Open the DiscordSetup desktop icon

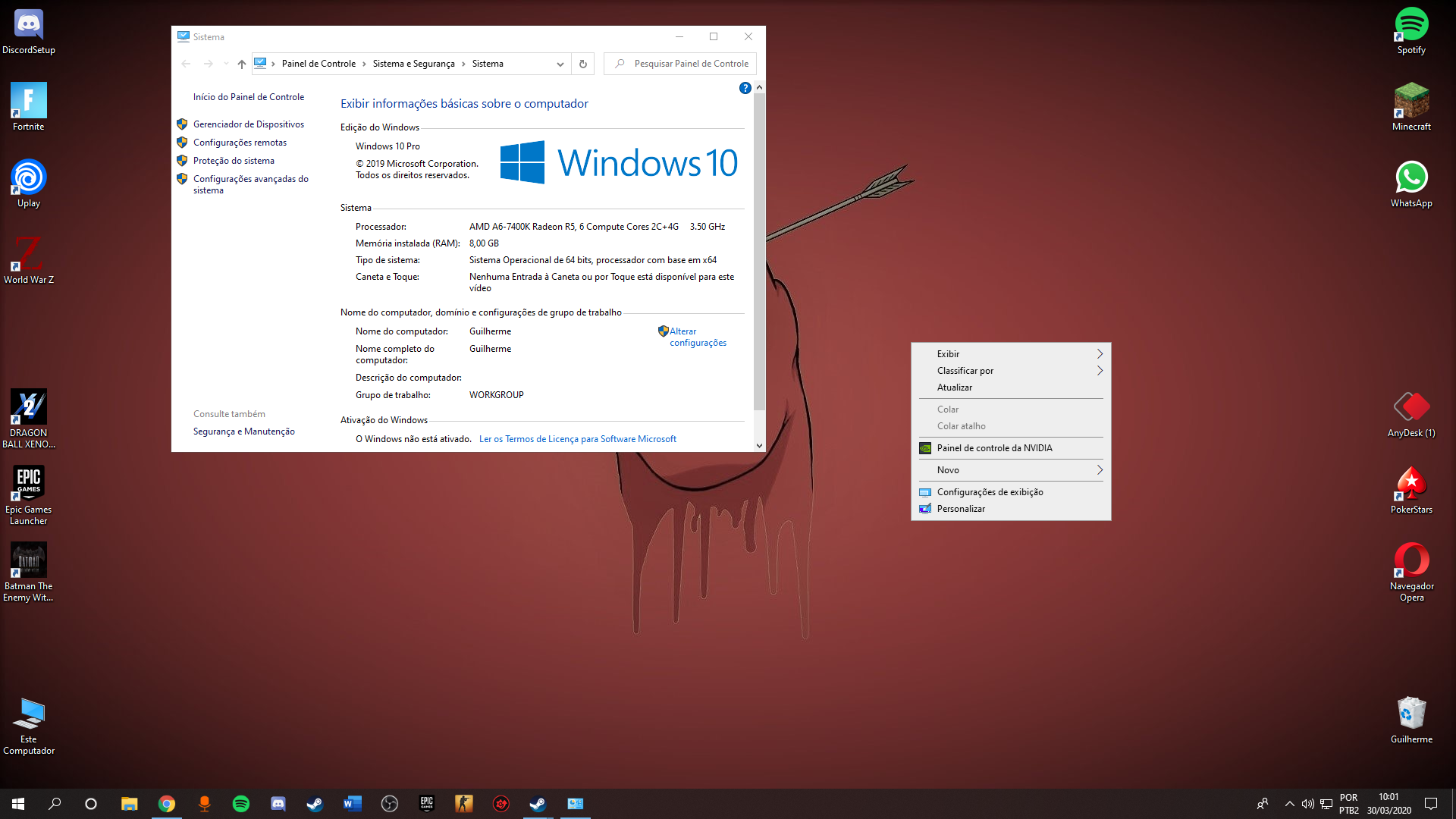click(x=29, y=32)
